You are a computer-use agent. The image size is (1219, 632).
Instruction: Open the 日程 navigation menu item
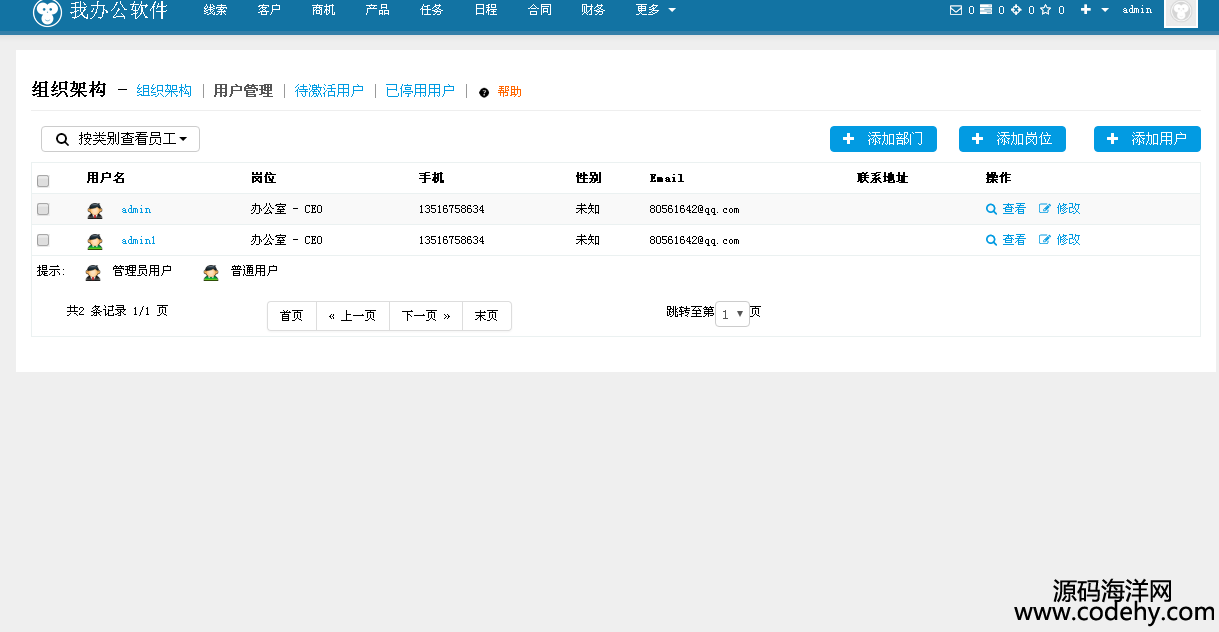tap(485, 10)
